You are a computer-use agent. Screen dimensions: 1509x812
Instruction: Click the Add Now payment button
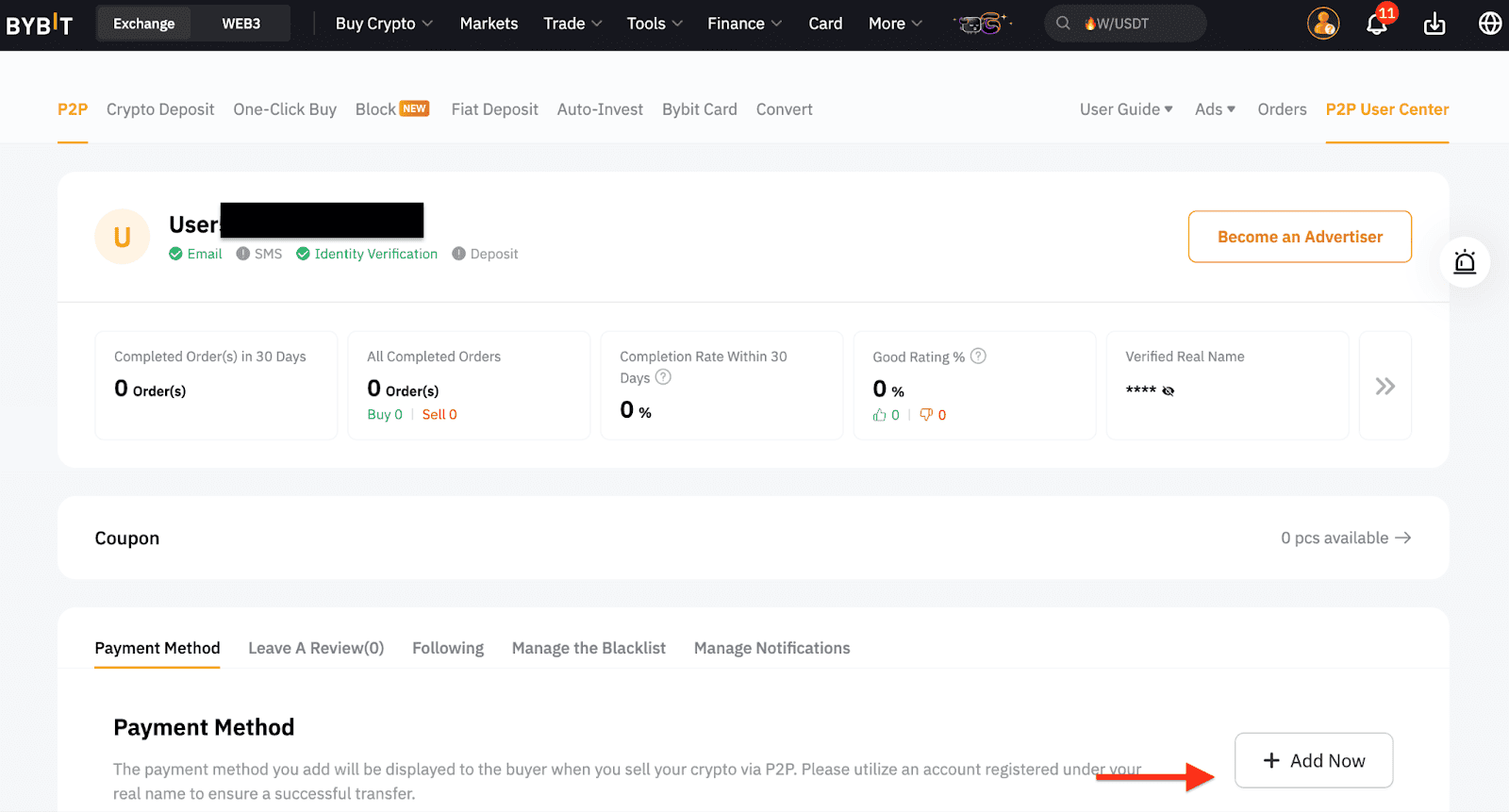(x=1314, y=760)
